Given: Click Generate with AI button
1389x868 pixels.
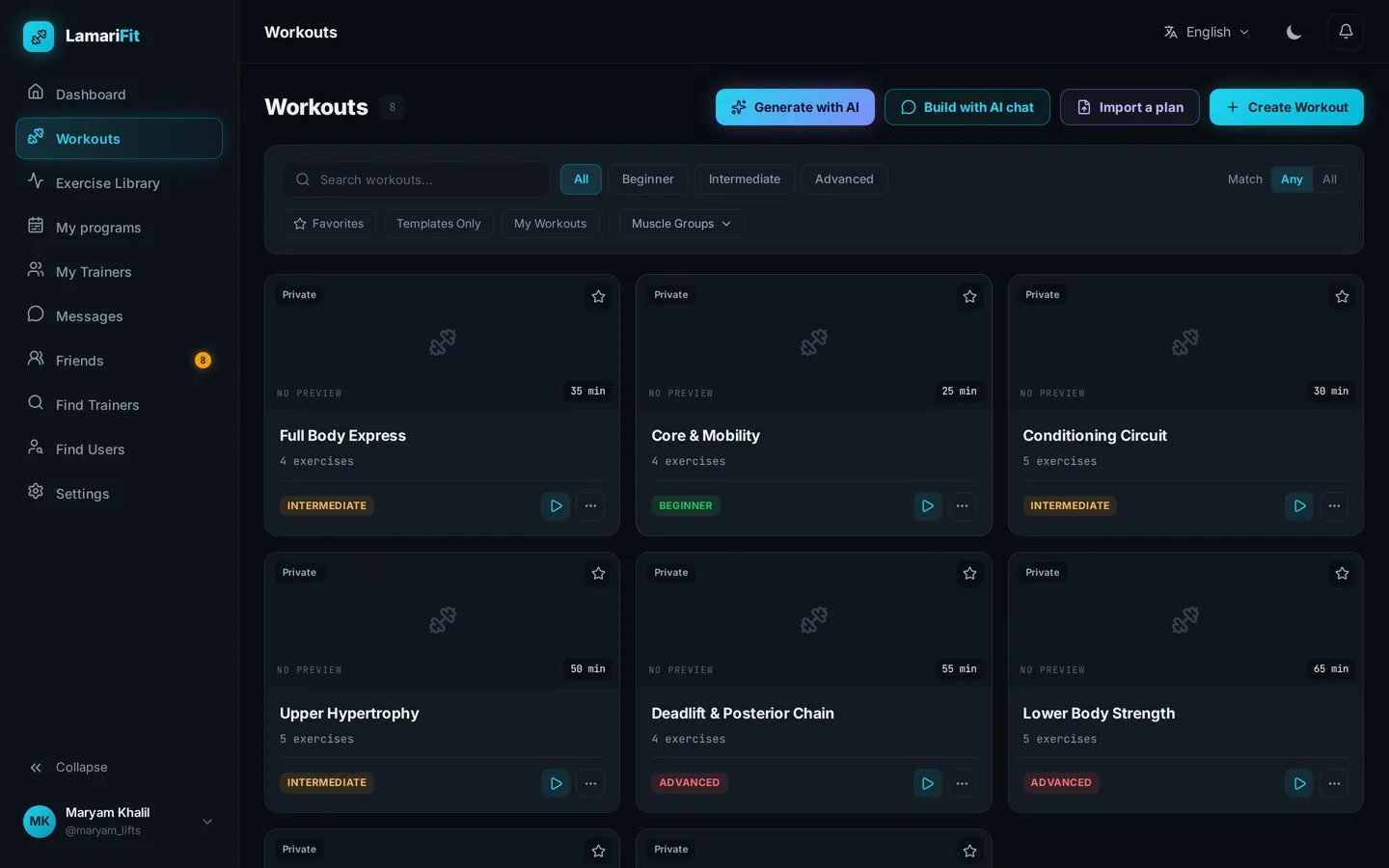Looking at the screenshot, I should pos(795,107).
